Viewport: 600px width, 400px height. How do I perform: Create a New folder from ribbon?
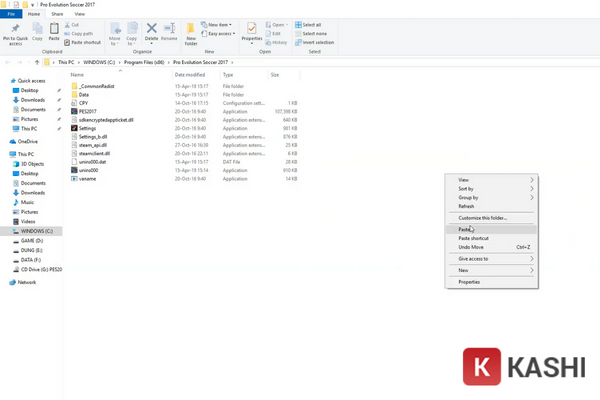pos(191,34)
